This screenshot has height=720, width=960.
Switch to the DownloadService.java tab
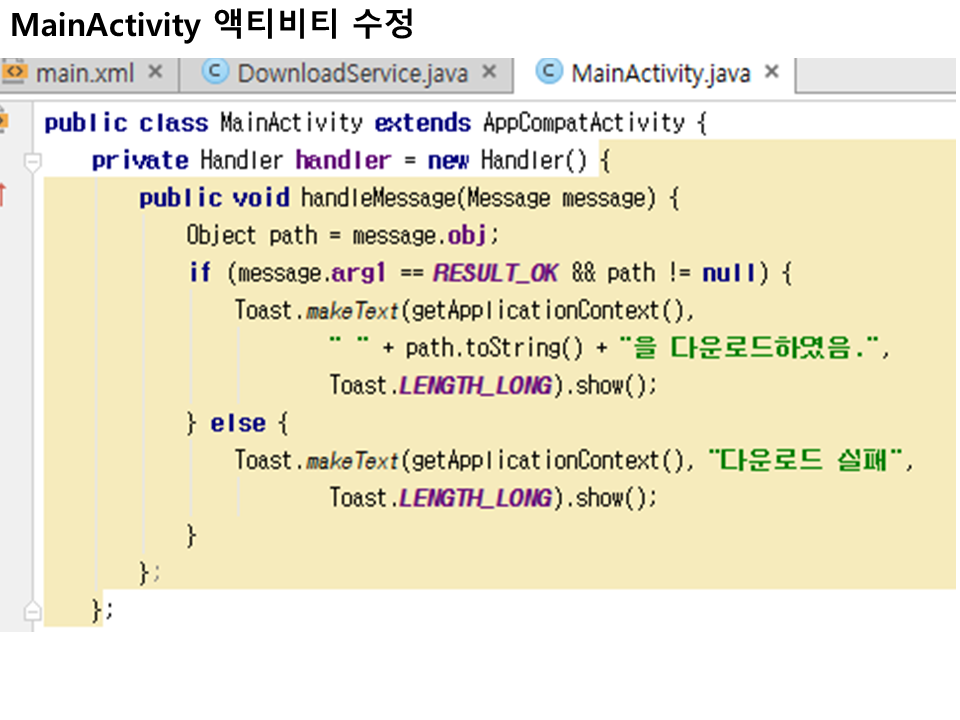tap(352, 73)
